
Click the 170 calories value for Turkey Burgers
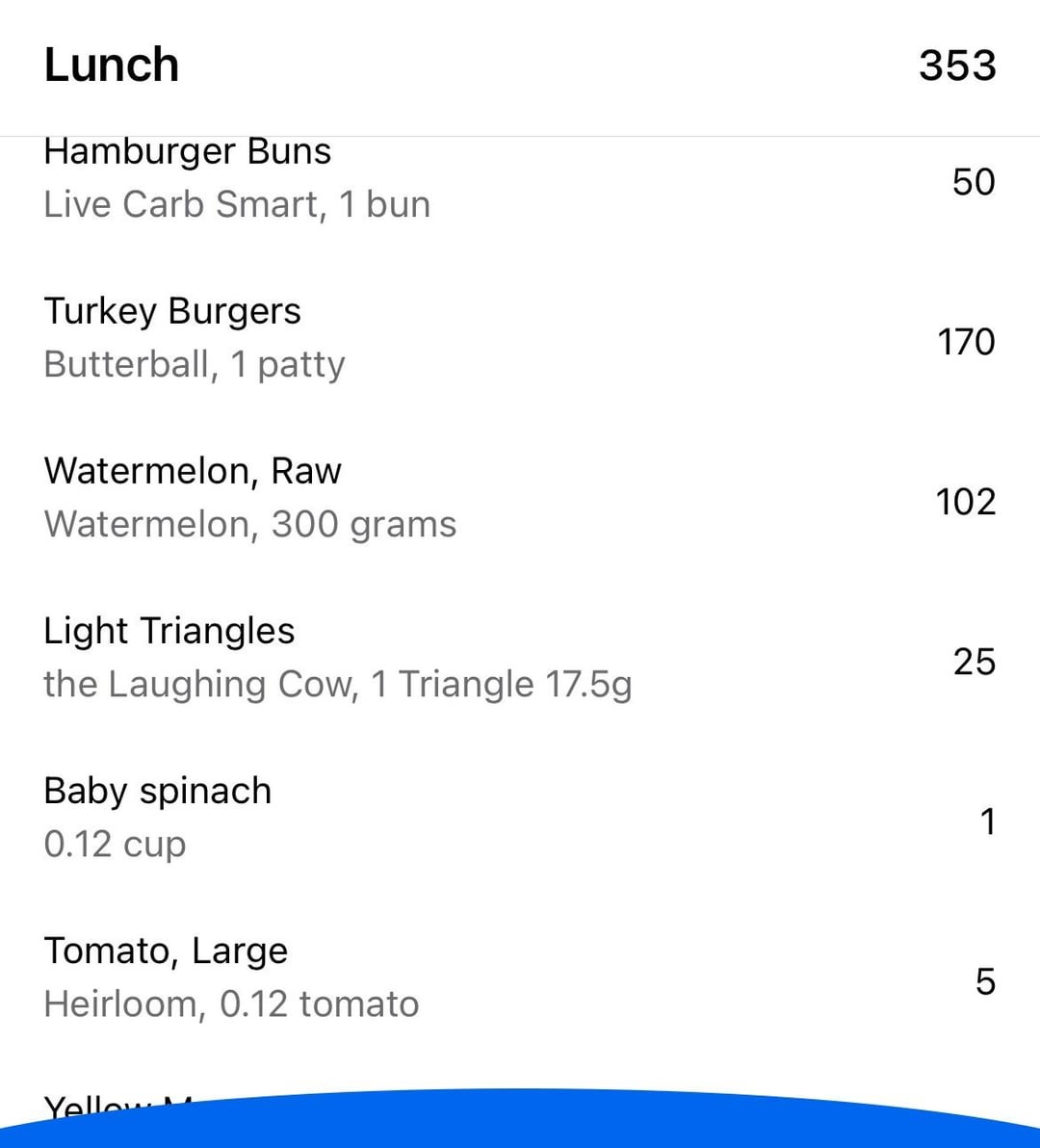pyautogui.click(x=967, y=342)
